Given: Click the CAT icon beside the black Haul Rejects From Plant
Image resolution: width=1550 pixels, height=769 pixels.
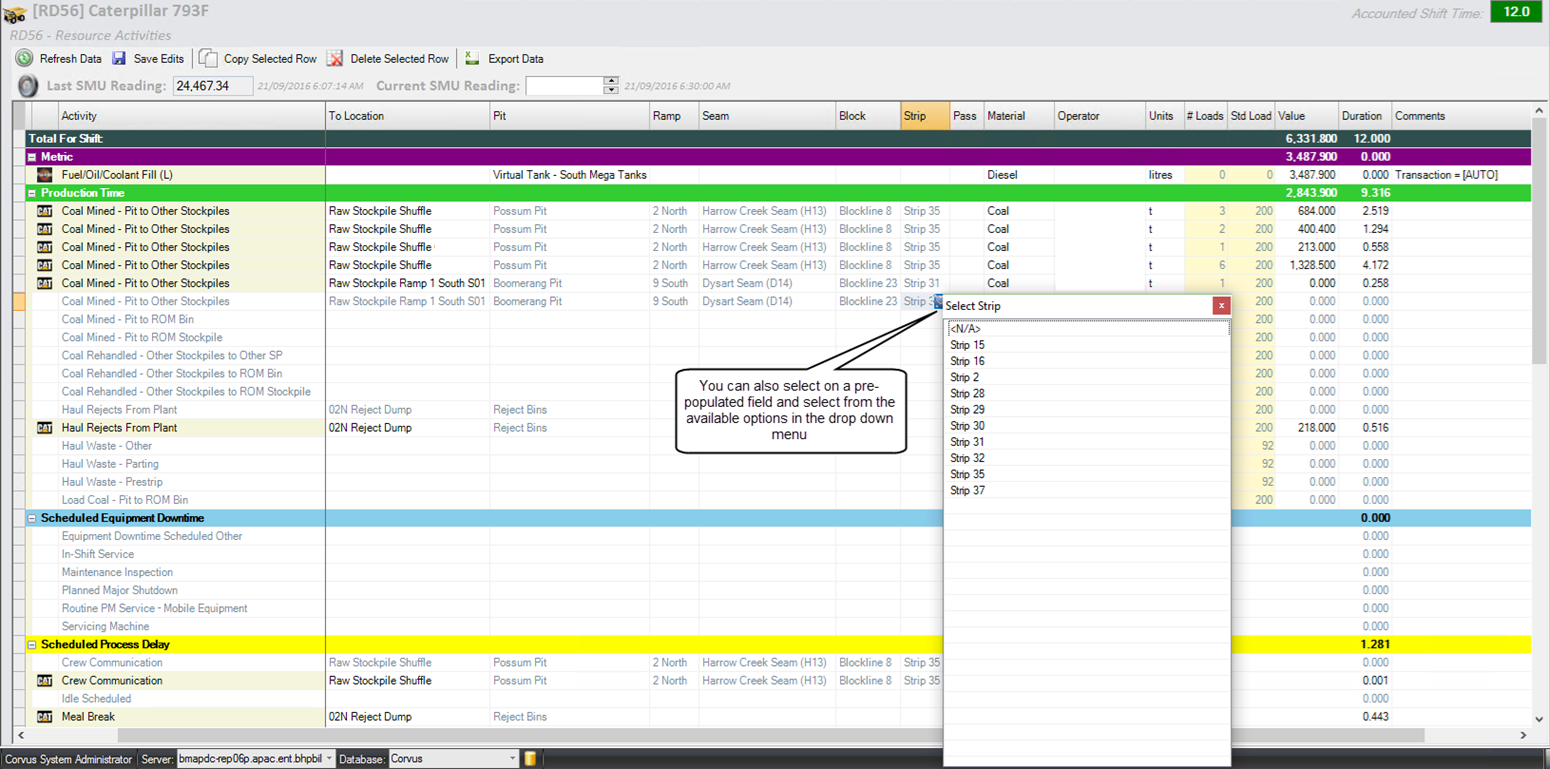Looking at the screenshot, I should pos(44,427).
